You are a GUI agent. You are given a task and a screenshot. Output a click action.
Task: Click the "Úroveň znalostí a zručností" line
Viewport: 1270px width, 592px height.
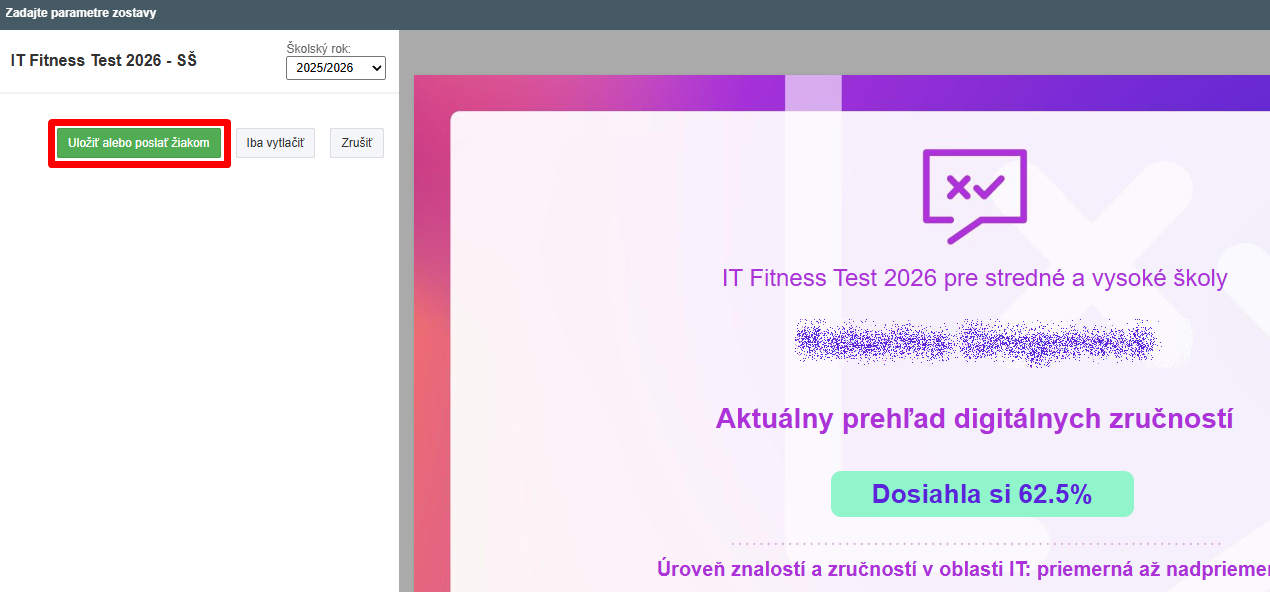tap(963, 569)
